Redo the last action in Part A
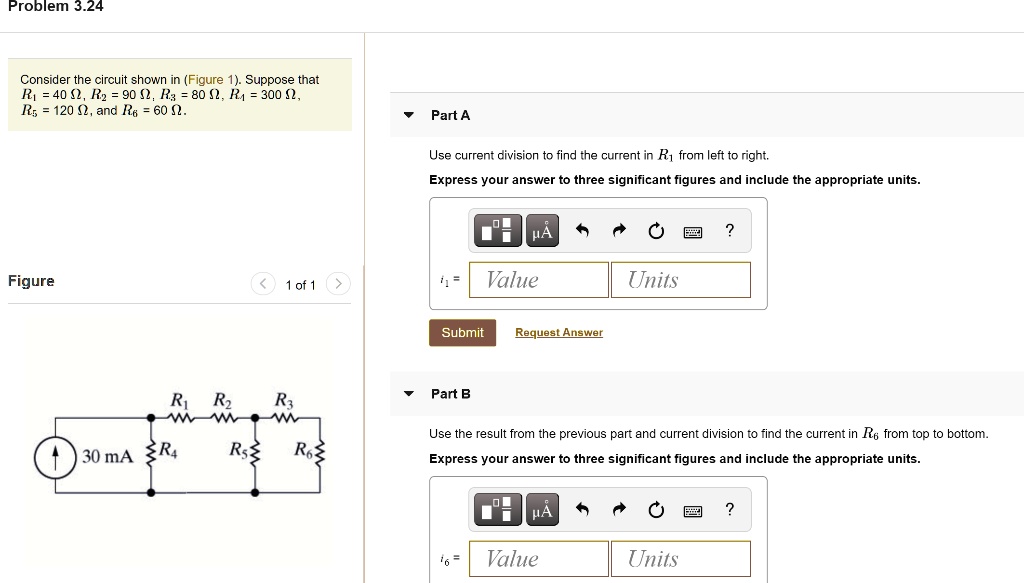Viewport: 1024px width, 583px height. 618,230
